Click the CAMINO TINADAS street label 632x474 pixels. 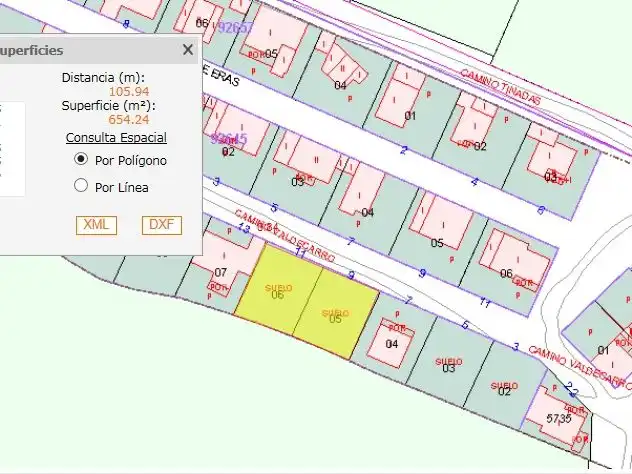click(x=500, y=87)
